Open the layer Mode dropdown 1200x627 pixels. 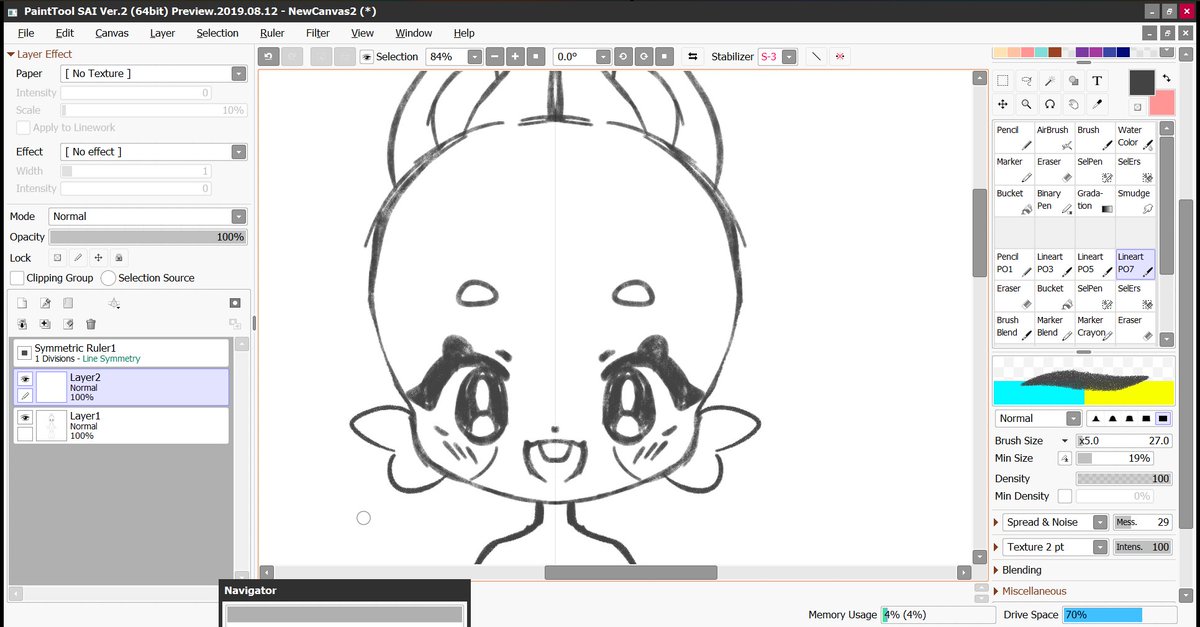pos(238,216)
